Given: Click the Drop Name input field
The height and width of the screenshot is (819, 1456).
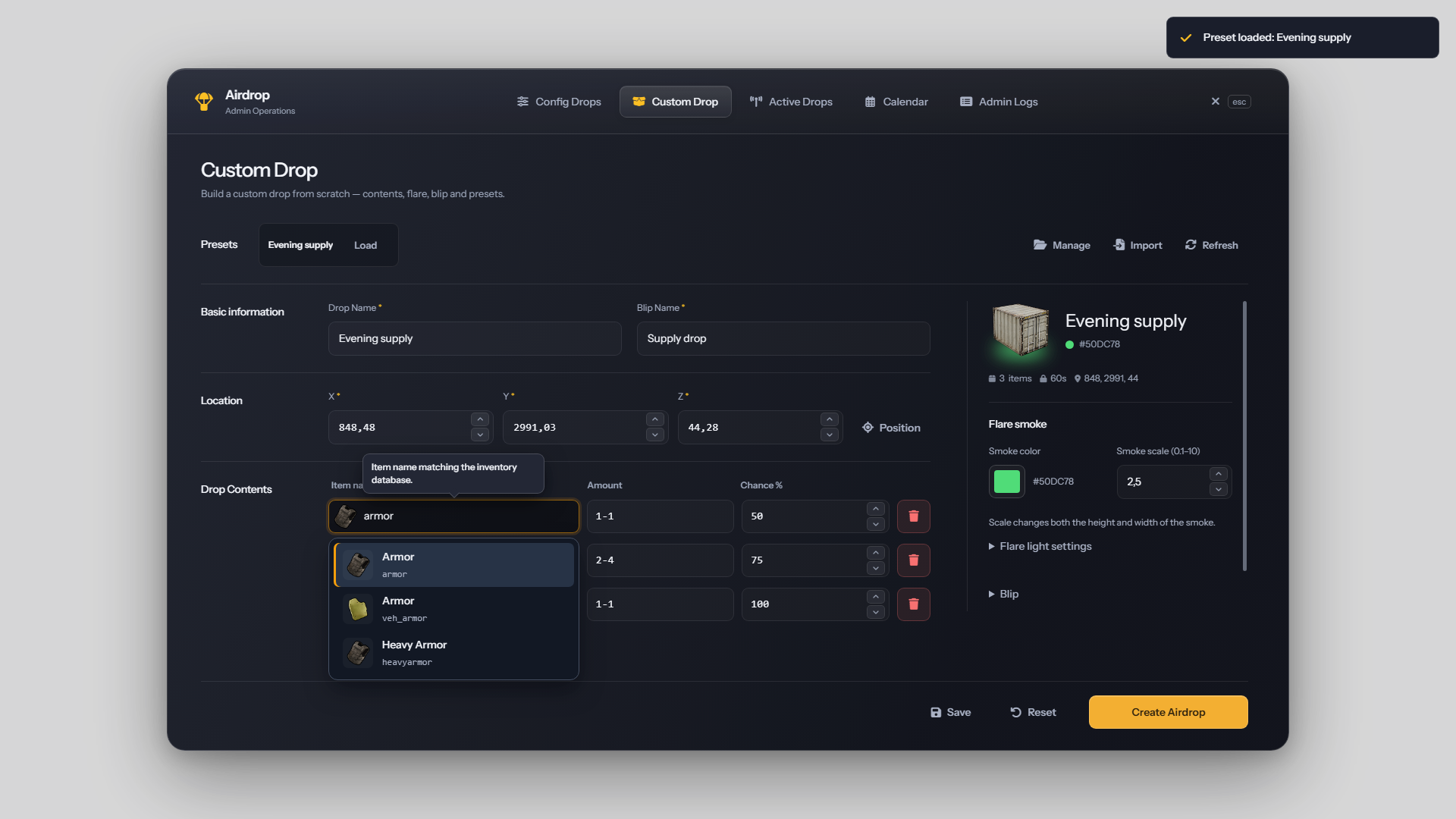Looking at the screenshot, I should (x=475, y=339).
